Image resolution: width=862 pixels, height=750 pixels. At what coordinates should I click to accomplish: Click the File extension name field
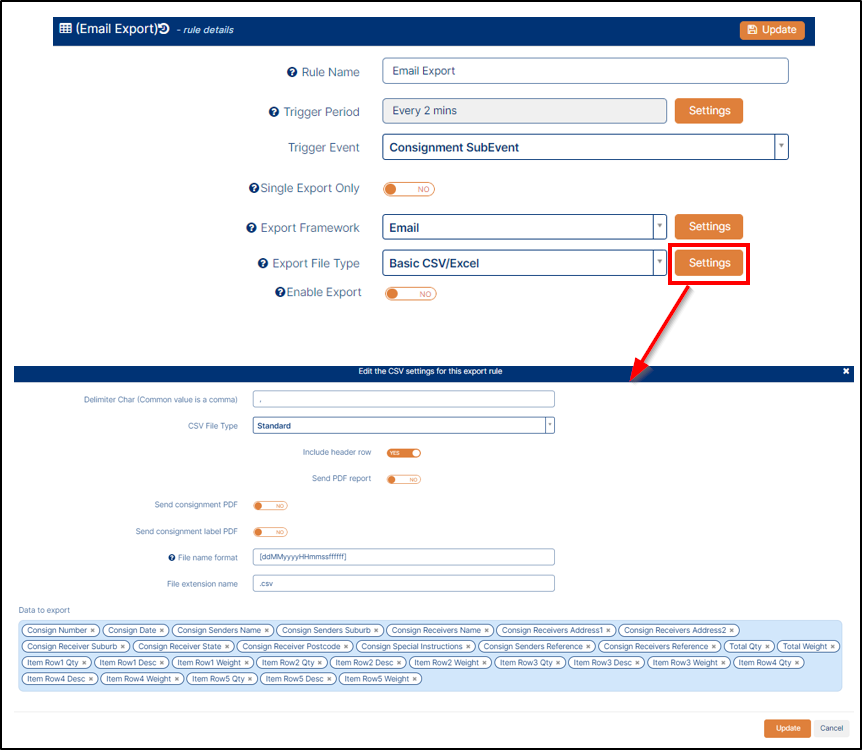(404, 583)
